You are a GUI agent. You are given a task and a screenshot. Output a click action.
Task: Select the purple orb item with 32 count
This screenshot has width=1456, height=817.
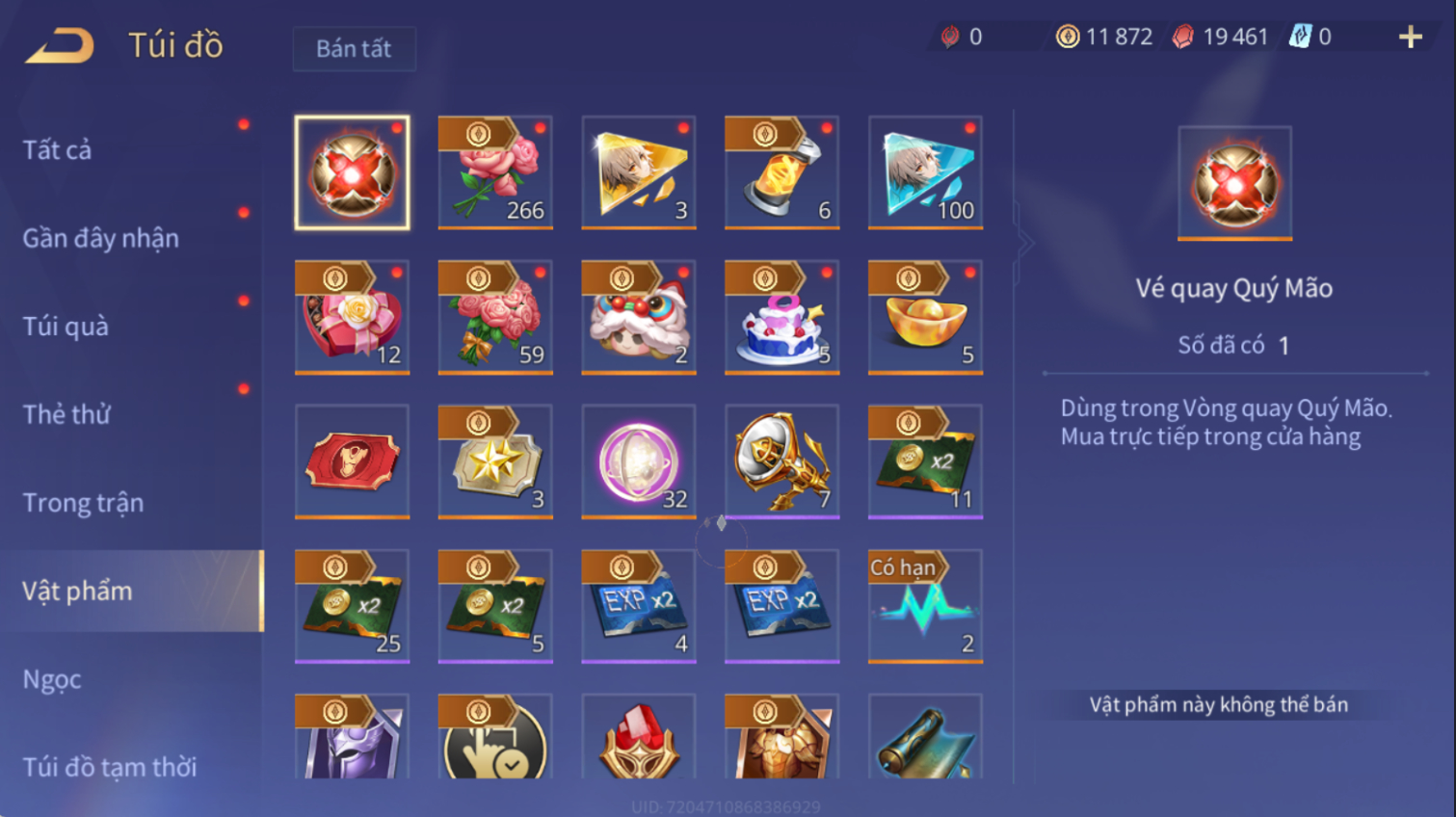[x=639, y=461]
